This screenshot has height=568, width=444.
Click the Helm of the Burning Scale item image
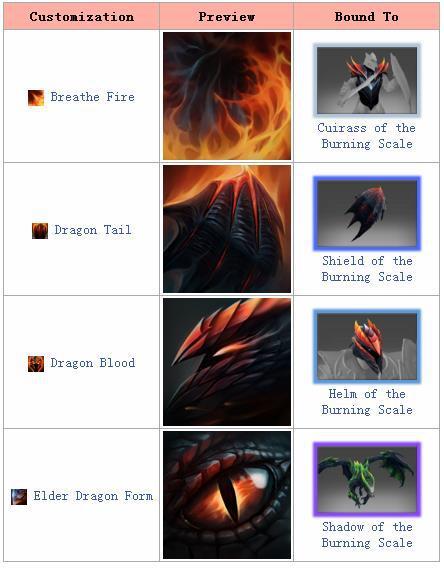pyautogui.click(x=367, y=346)
